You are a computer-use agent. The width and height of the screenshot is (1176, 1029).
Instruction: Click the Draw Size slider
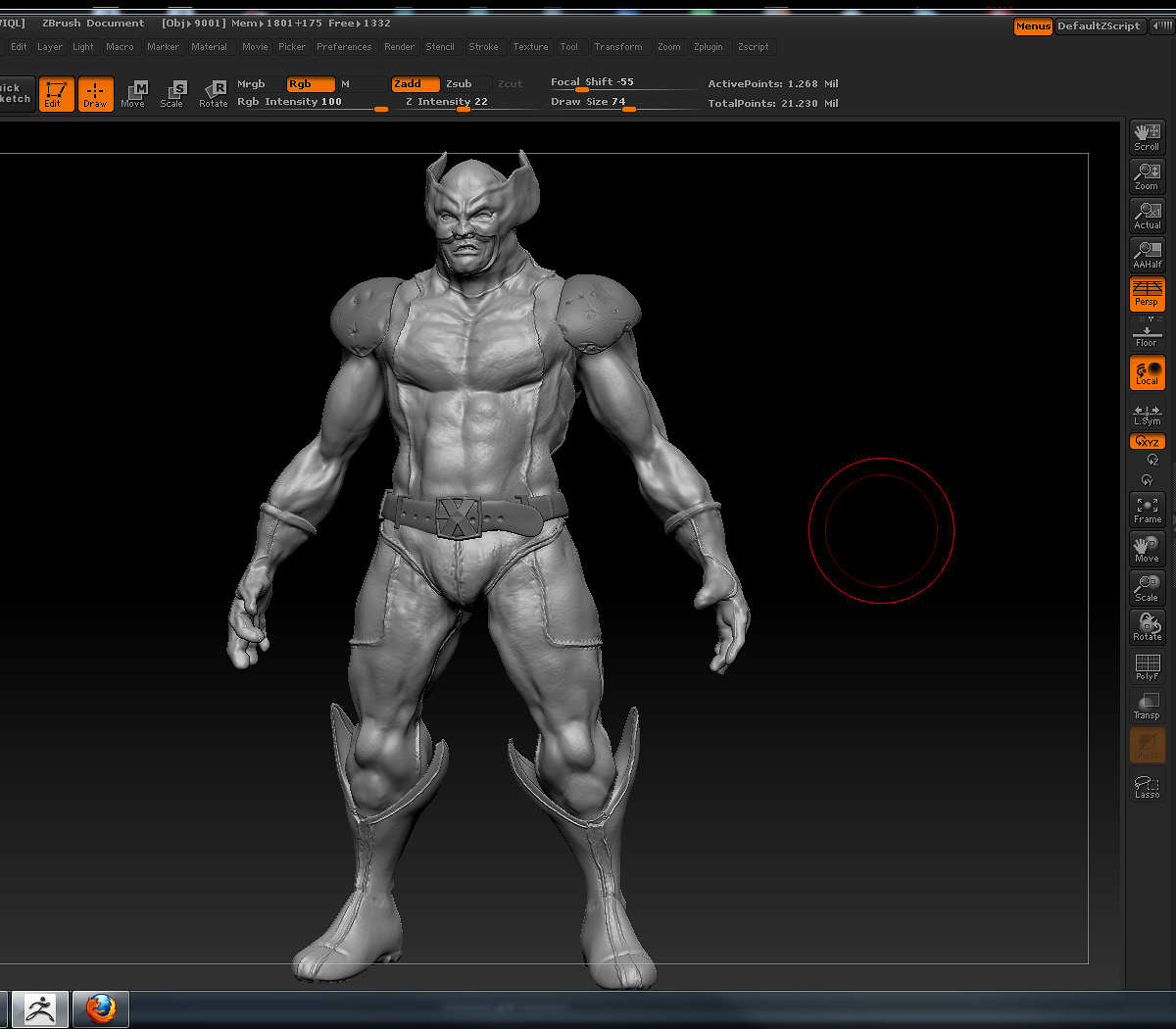[x=623, y=103]
